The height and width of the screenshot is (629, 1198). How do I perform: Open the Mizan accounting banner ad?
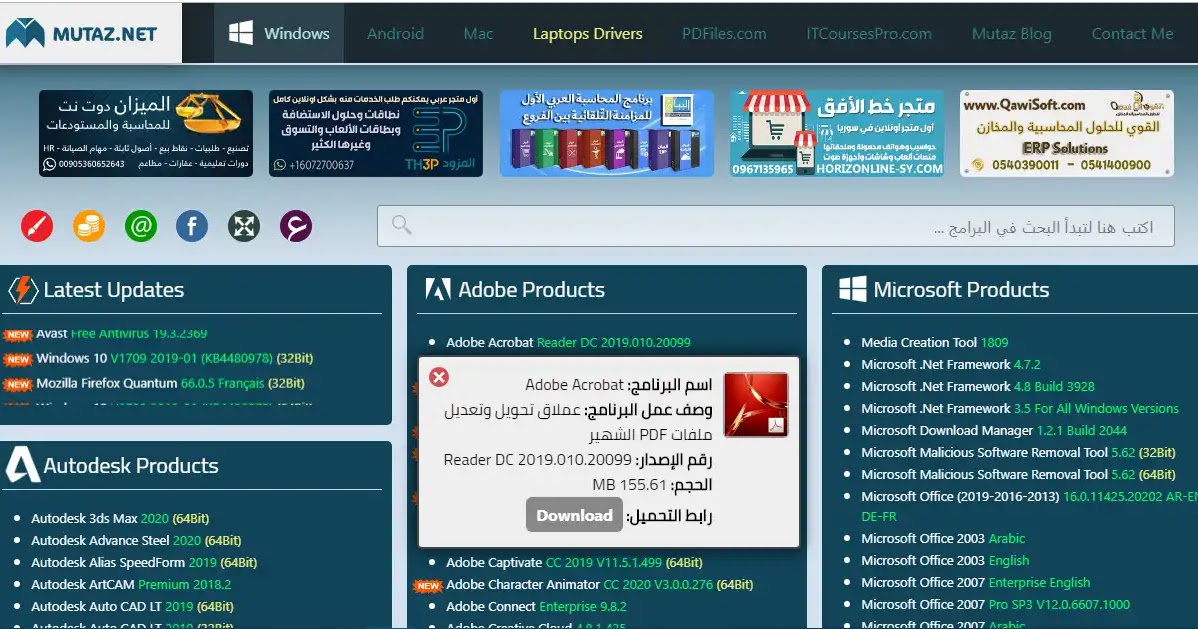point(146,133)
